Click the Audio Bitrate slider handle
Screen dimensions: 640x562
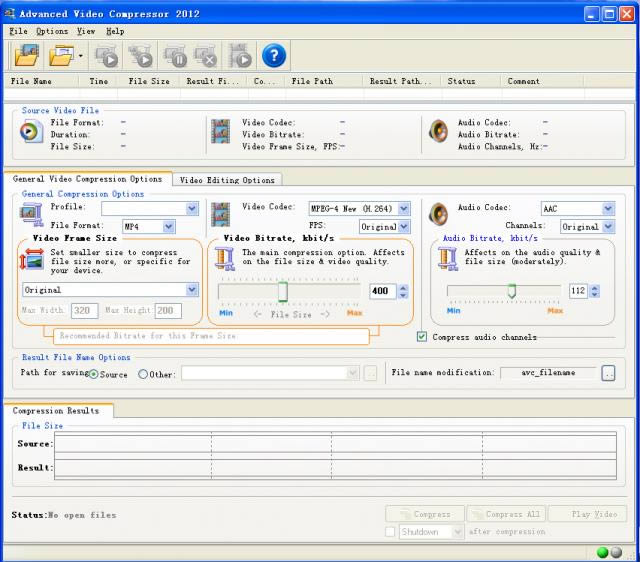click(x=512, y=291)
